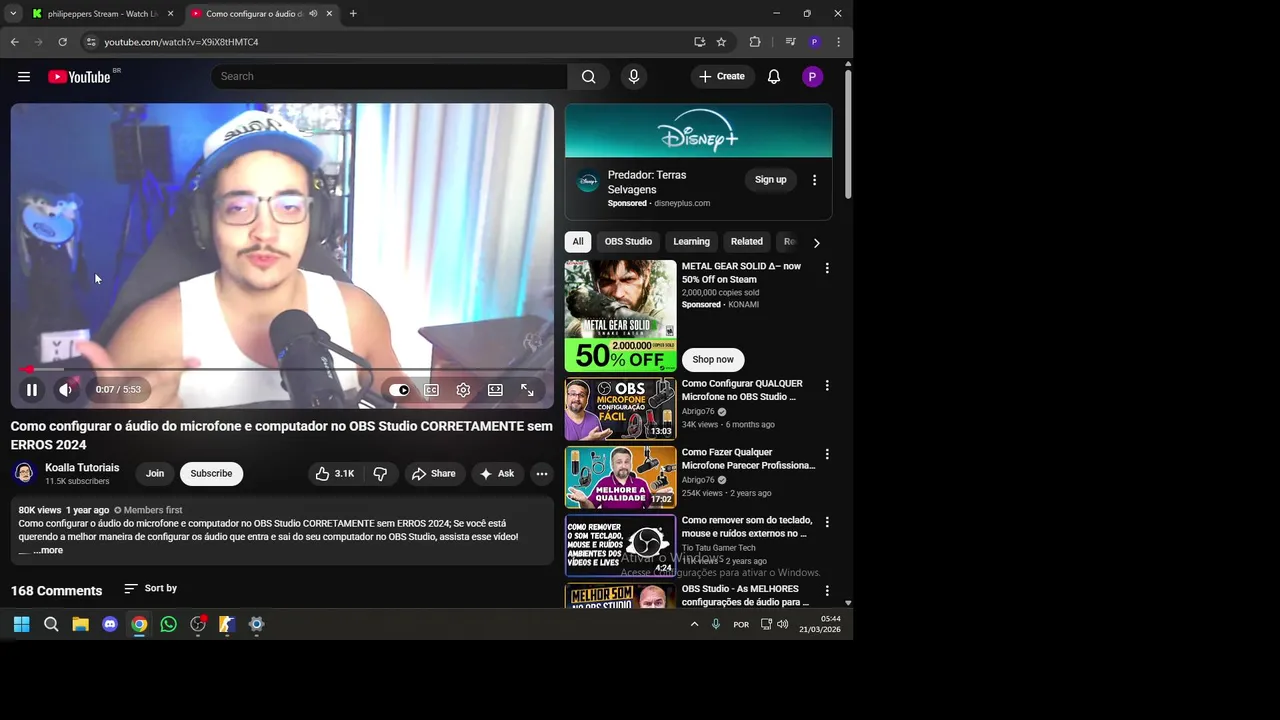
Task: Expand description with ...more
Action: [x=47, y=550]
